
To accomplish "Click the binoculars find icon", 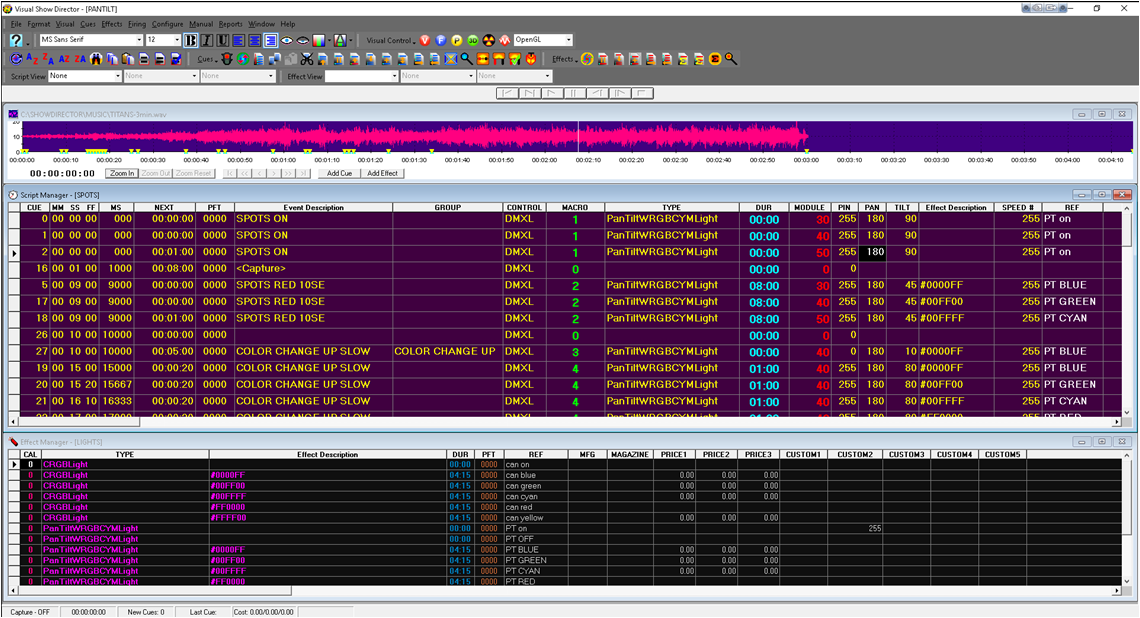I will tap(95, 59).
